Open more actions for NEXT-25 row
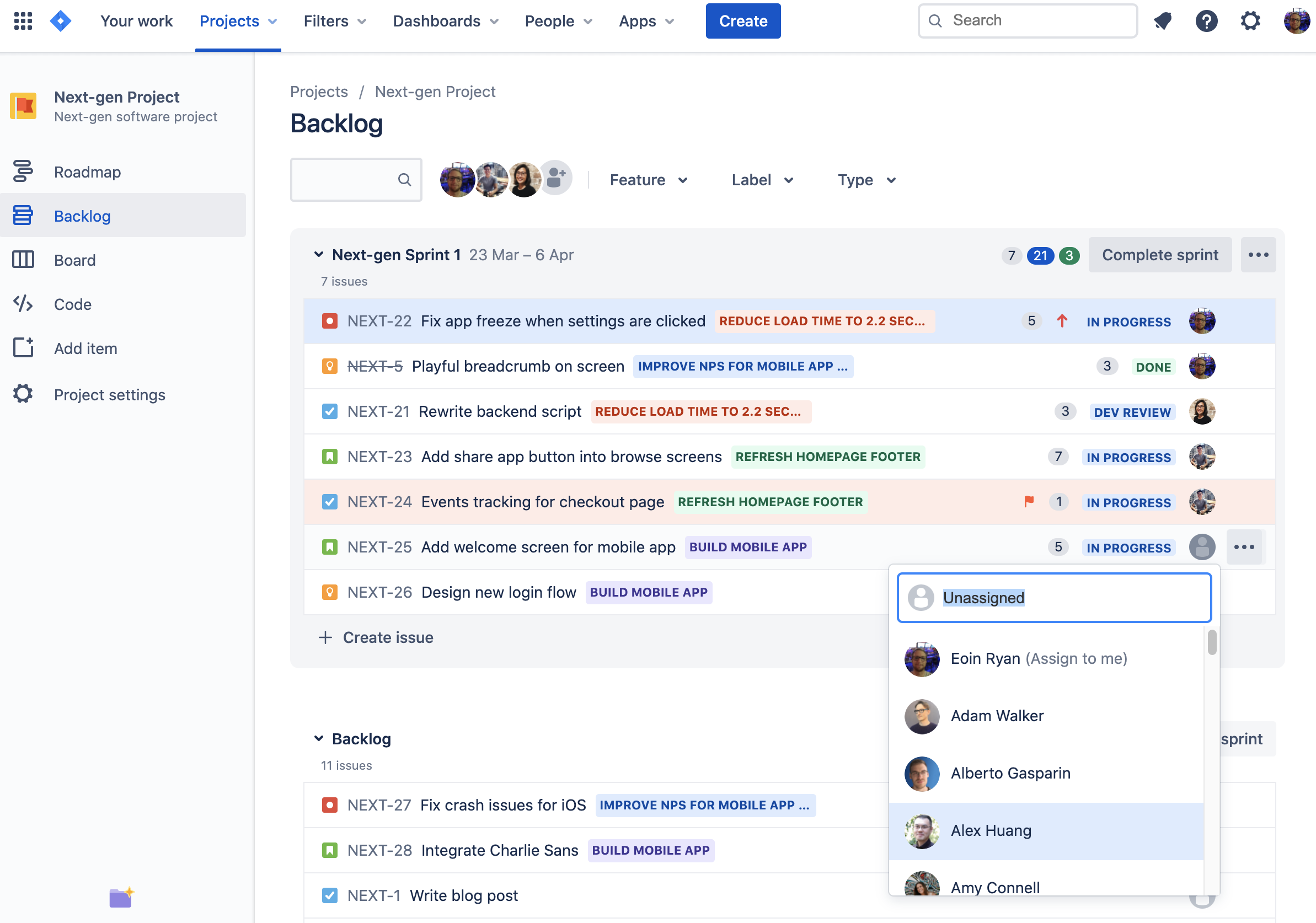Viewport: 1316px width, 923px height. (x=1244, y=547)
